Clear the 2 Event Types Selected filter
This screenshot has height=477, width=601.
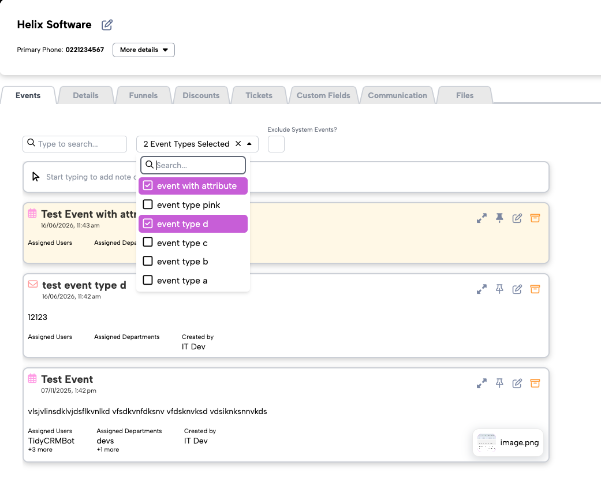click(238, 144)
